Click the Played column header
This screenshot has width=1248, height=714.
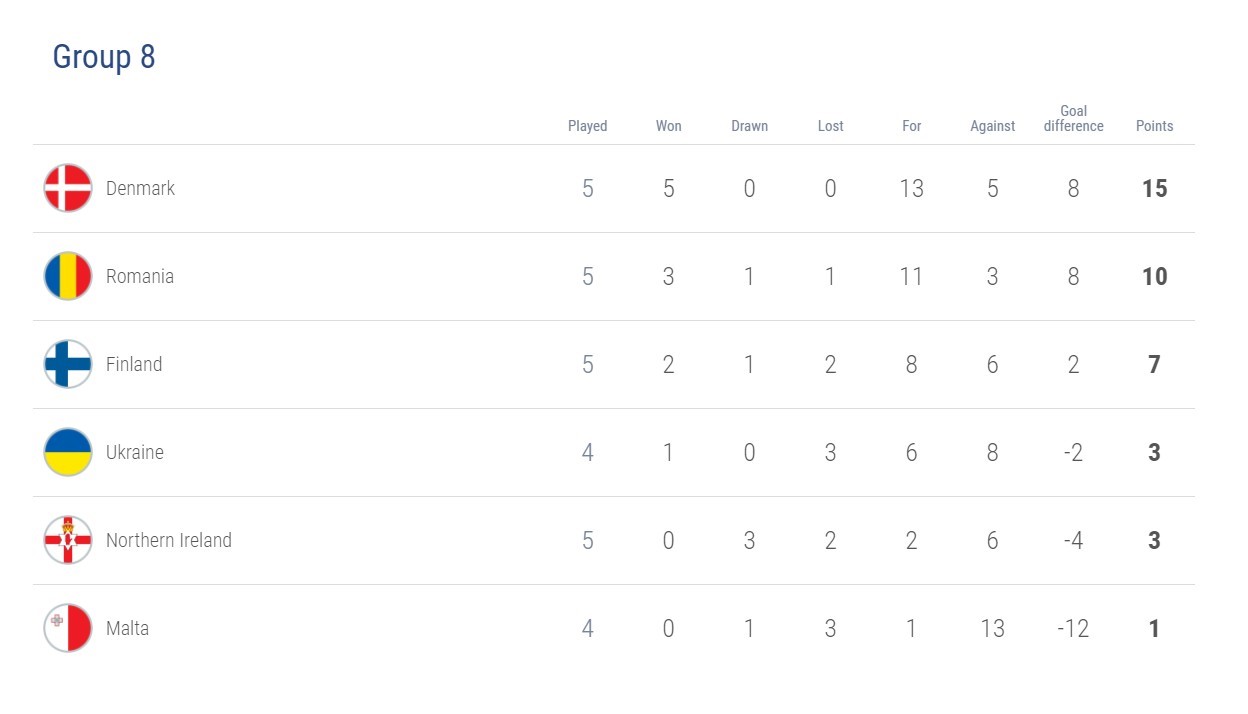coord(588,126)
